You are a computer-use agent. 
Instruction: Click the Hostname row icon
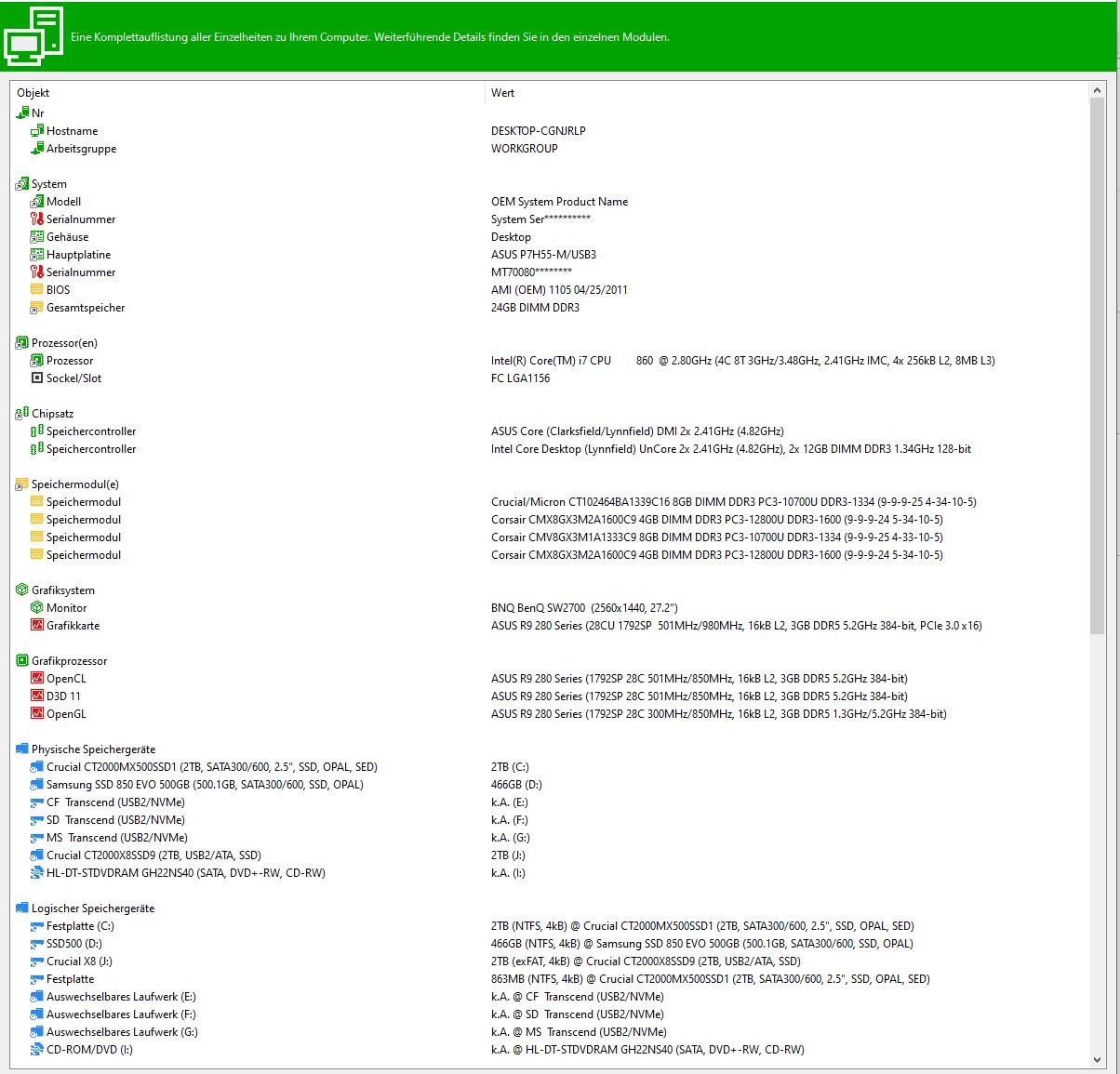pyautogui.click(x=37, y=131)
